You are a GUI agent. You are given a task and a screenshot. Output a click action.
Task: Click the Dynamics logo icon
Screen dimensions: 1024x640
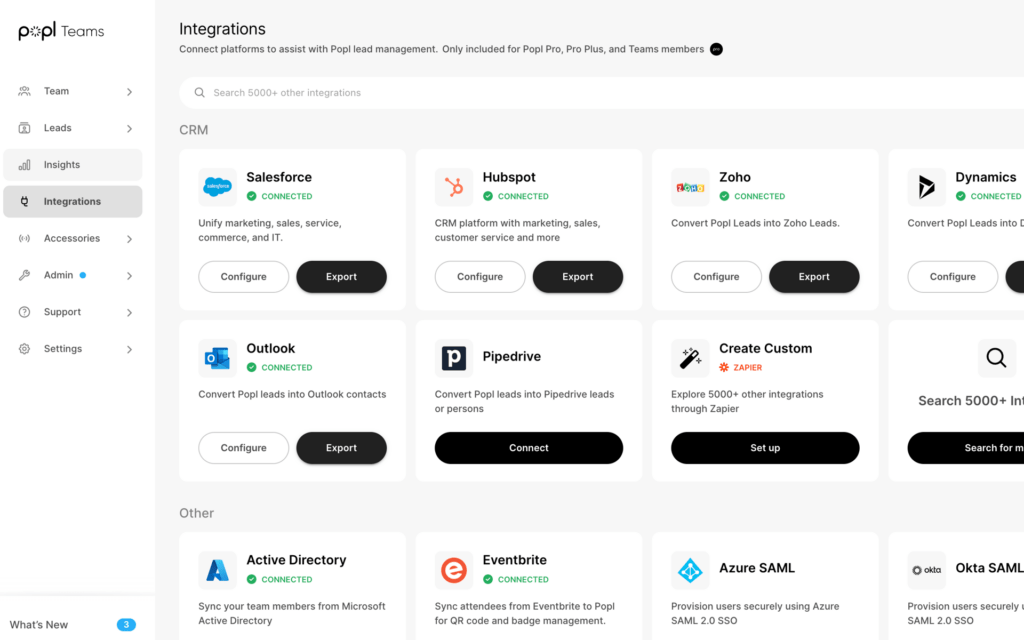924,186
